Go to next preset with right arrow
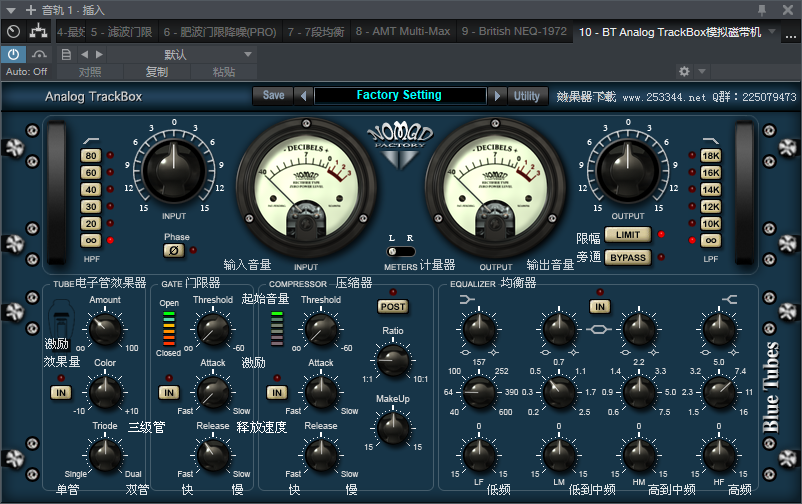Viewport: 802px width, 504px height. pos(99,54)
